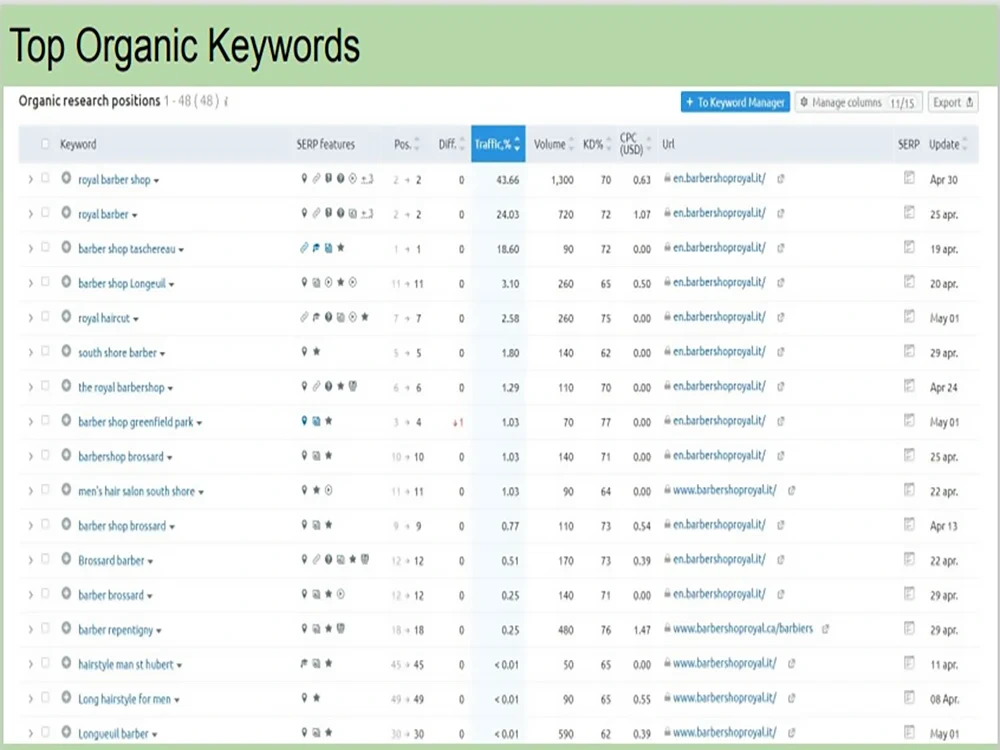This screenshot has width=1000, height=750.
Task: Click star SERP feature for Long hairstyle for men
Action: (316, 698)
